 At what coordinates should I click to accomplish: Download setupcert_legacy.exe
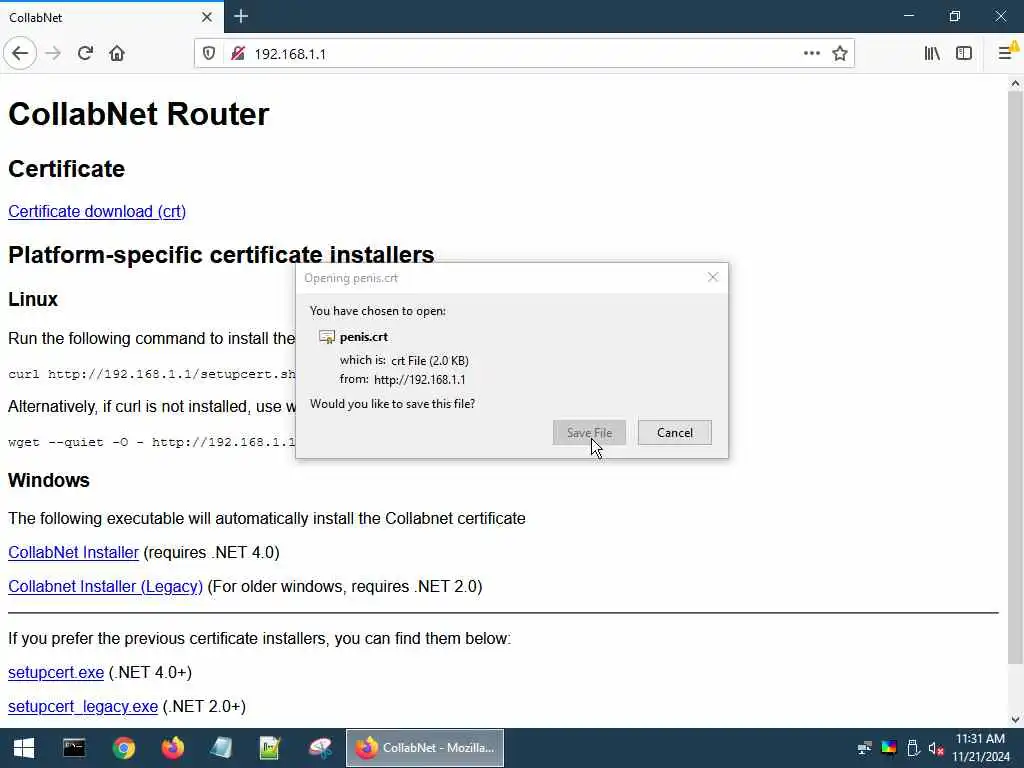click(83, 707)
